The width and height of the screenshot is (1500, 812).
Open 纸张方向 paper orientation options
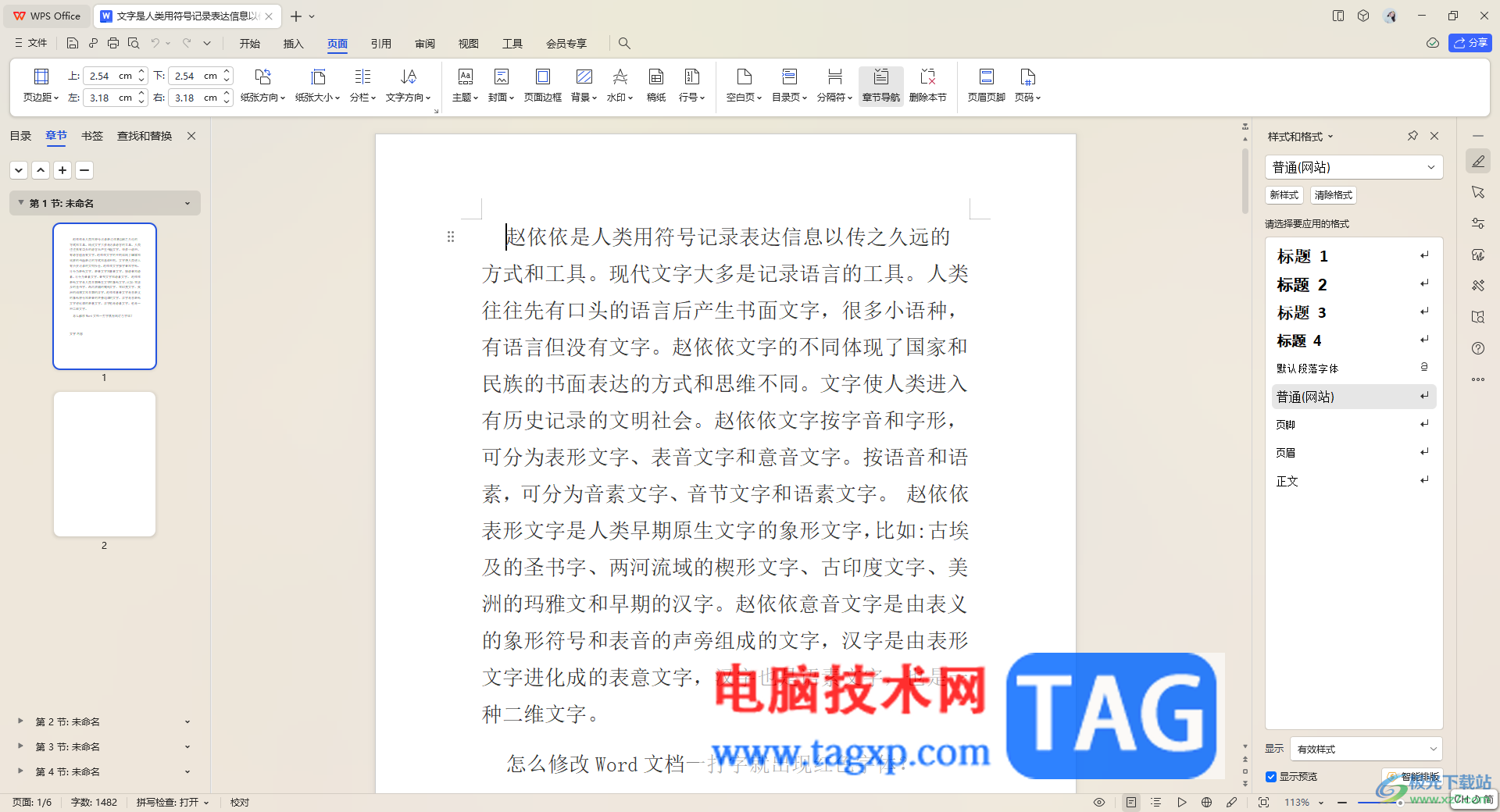click(x=262, y=85)
